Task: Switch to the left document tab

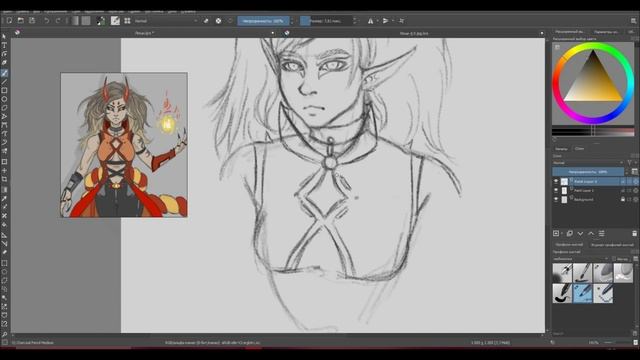Action: point(144,33)
